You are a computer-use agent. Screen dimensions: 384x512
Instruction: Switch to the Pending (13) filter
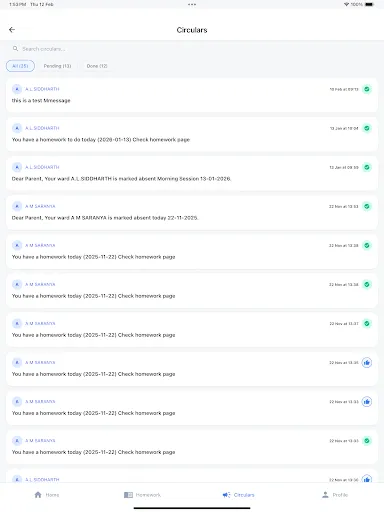[x=57, y=66]
